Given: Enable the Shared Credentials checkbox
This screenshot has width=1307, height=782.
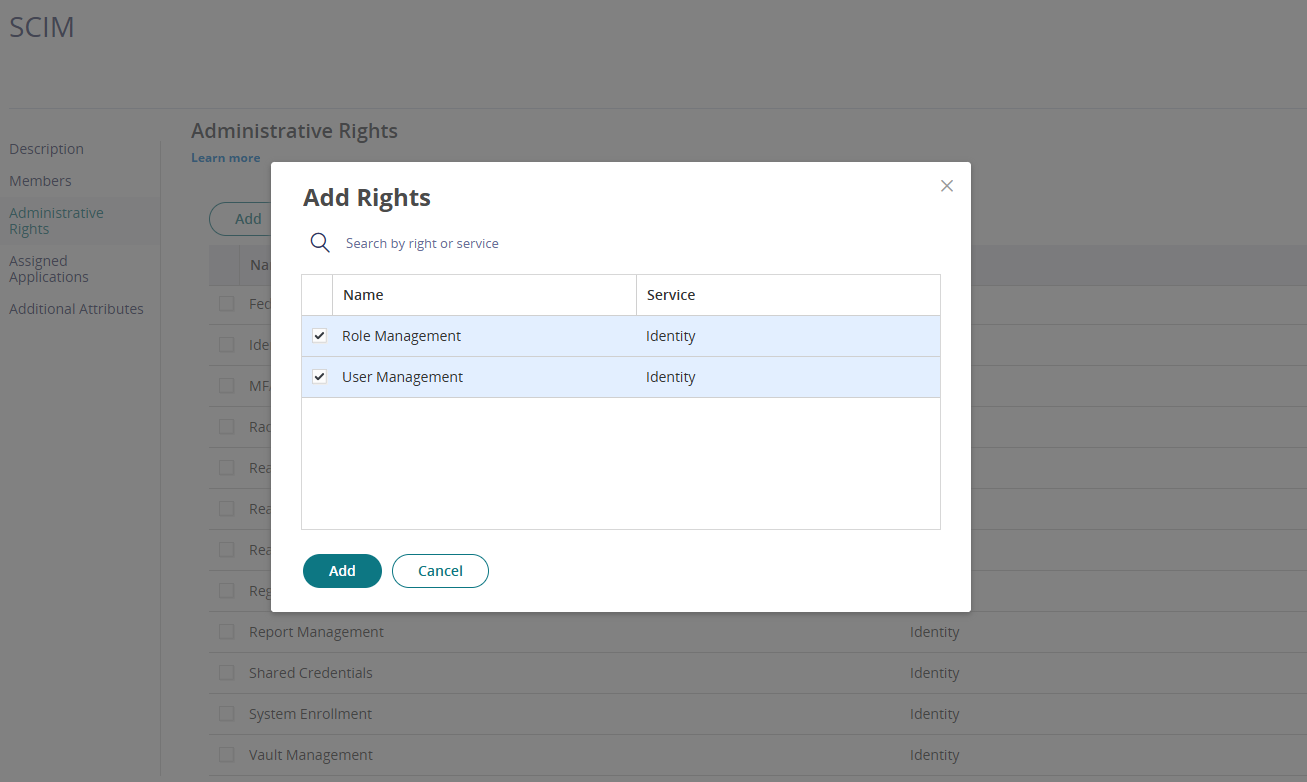Looking at the screenshot, I should pyautogui.click(x=226, y=672).
